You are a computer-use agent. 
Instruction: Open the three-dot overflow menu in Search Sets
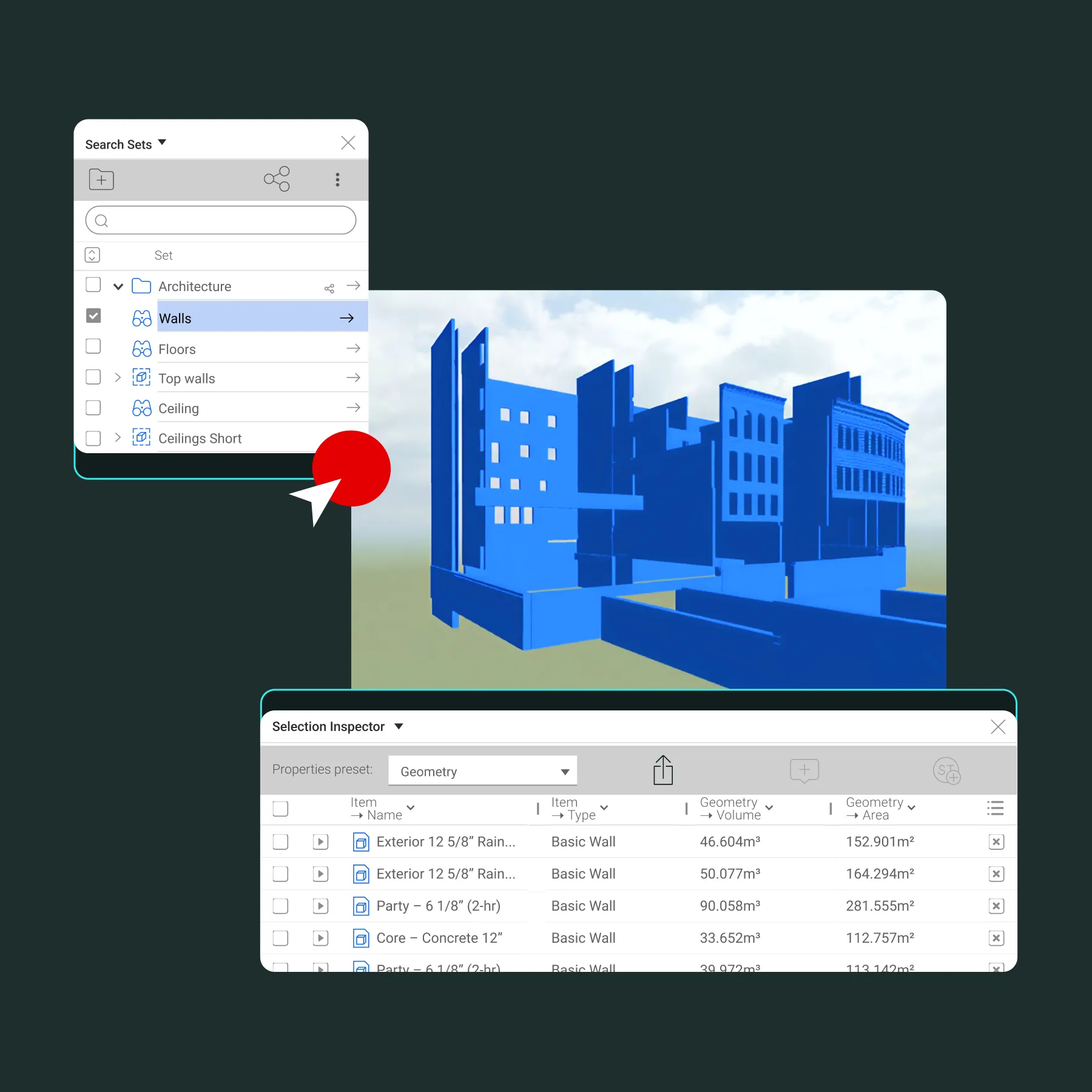pos(338,180)
